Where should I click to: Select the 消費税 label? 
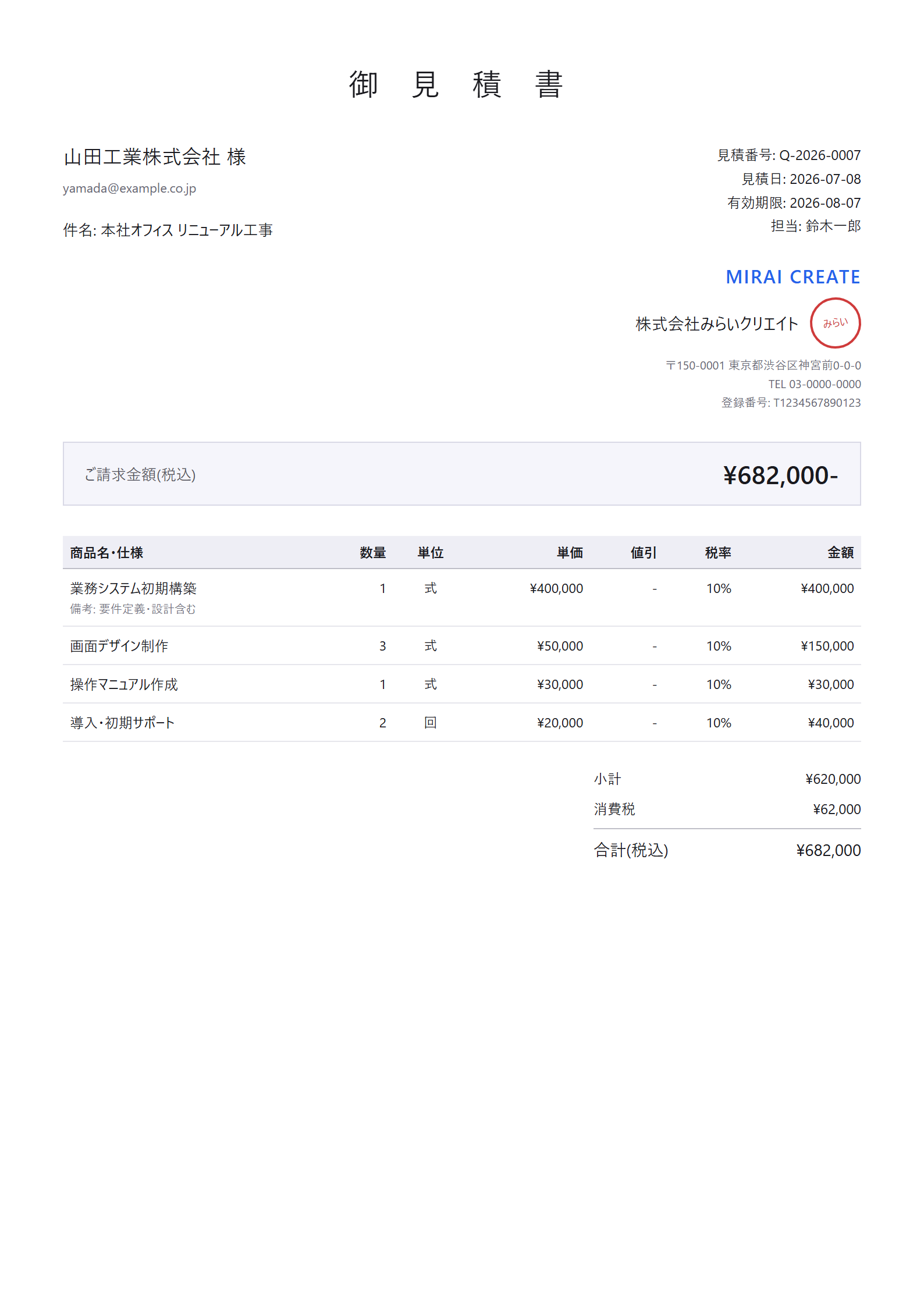coord(614,809)
